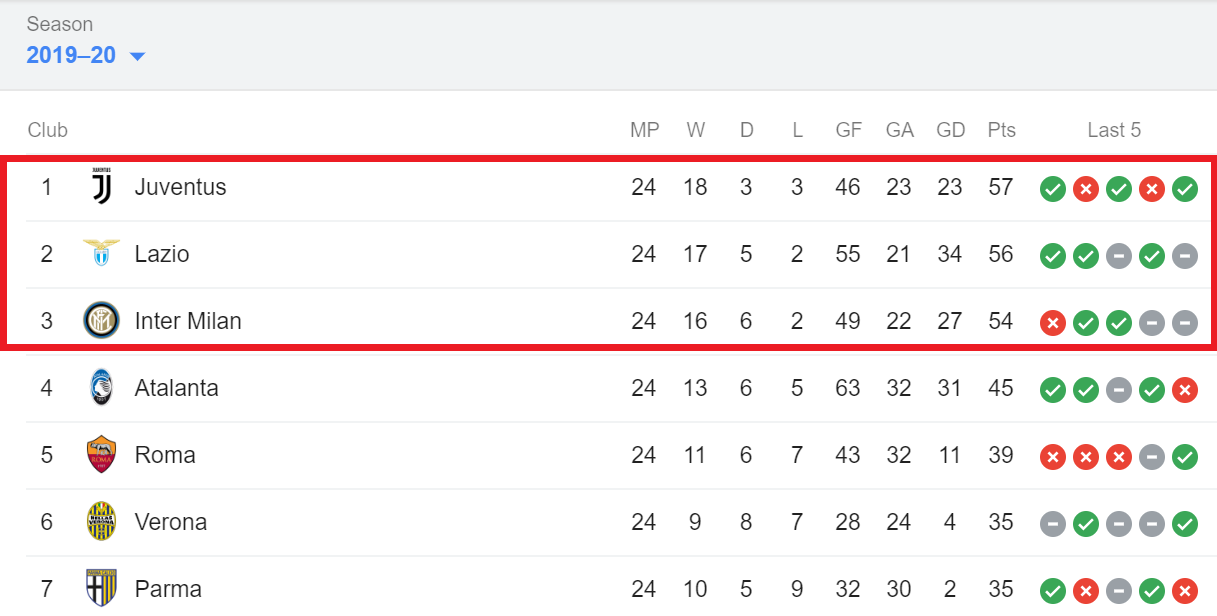Open the Lazio team name link
The image size is (1217, 616).
162,254
